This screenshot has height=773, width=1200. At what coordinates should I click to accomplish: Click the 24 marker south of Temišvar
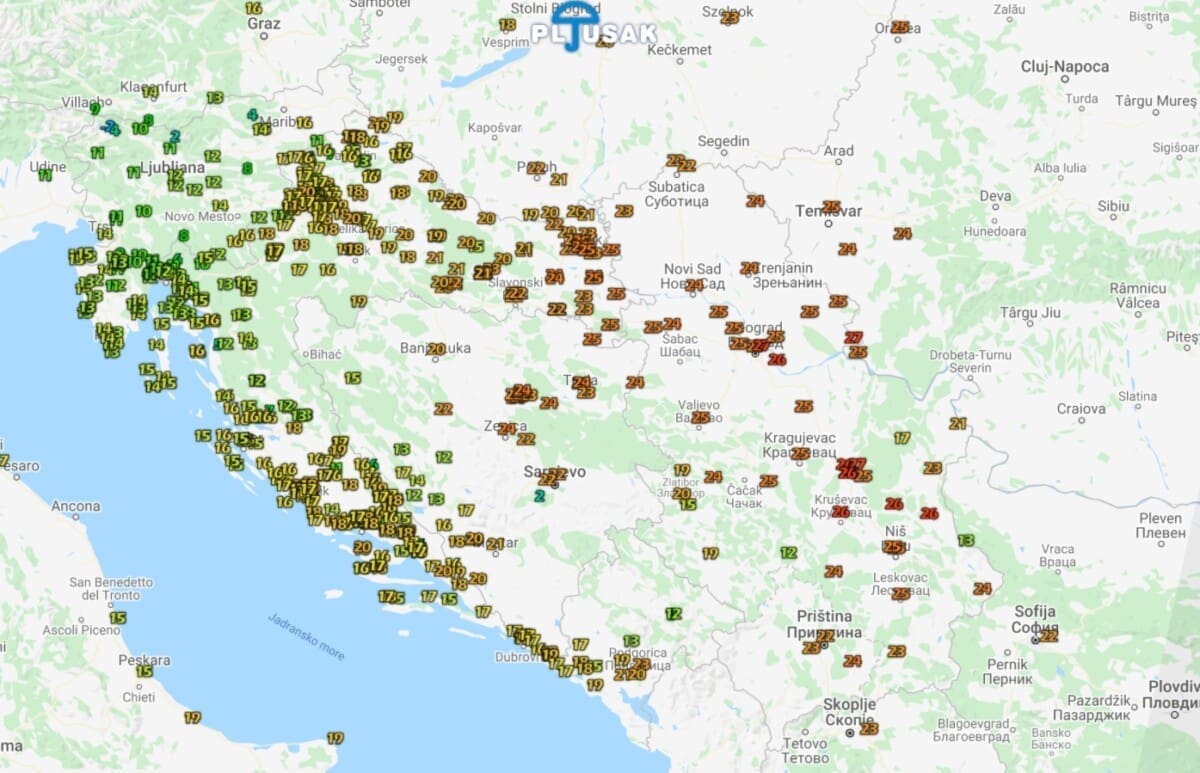click(x=847, y=249)
